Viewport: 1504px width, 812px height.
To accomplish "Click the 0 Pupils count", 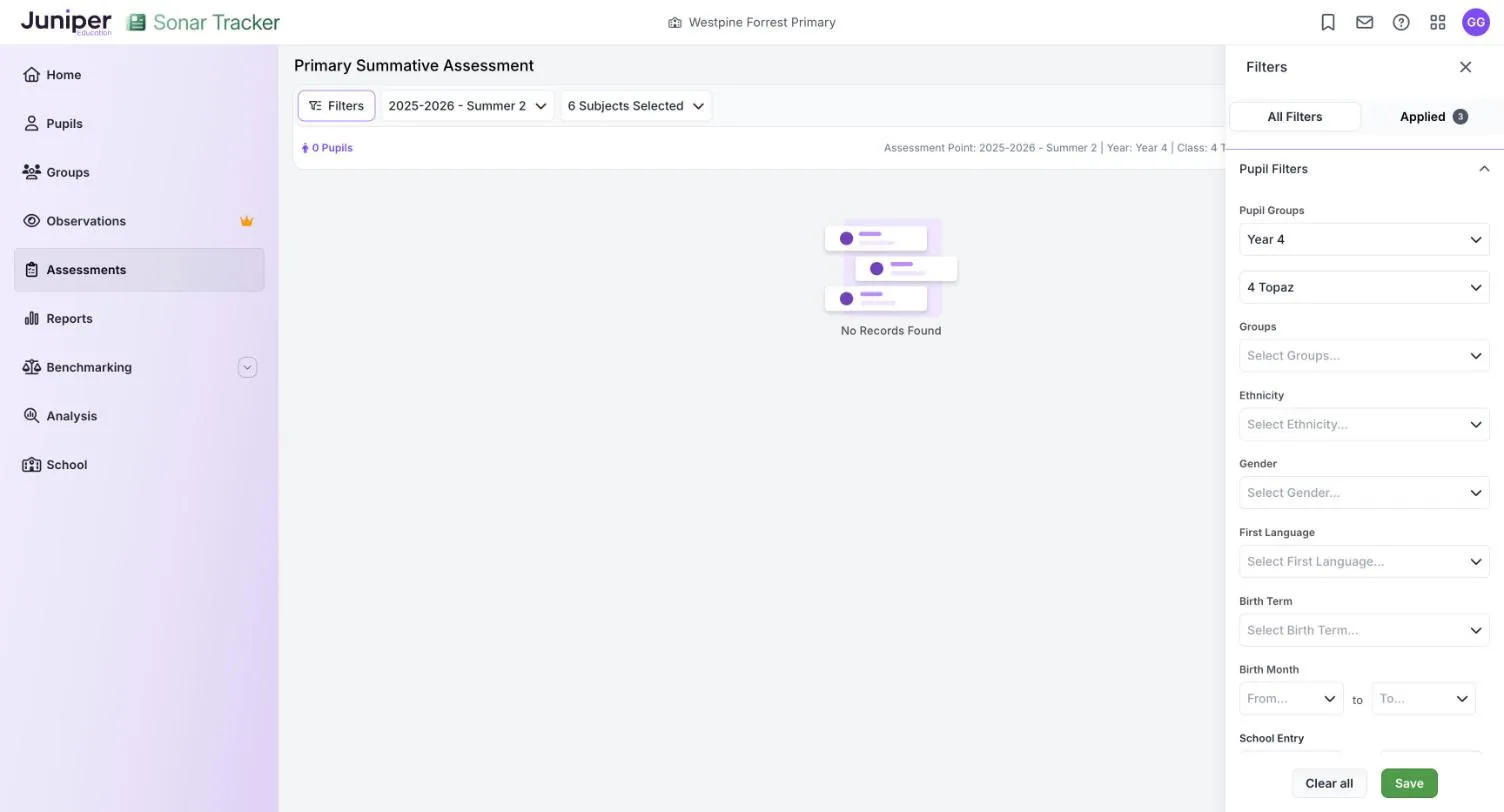I will [x=327, y=148].
